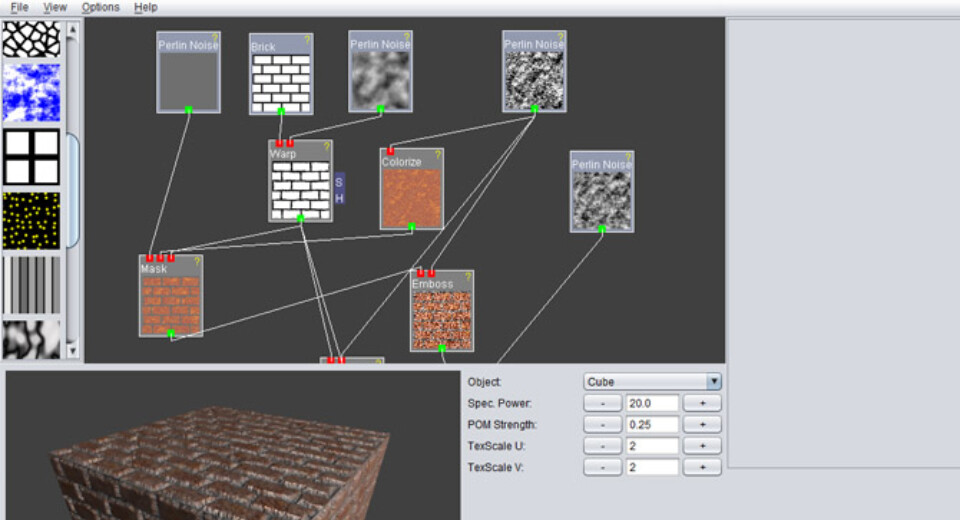Open the Options menu
Viewport: 960px width, 520px height.
tap(100, 7)
